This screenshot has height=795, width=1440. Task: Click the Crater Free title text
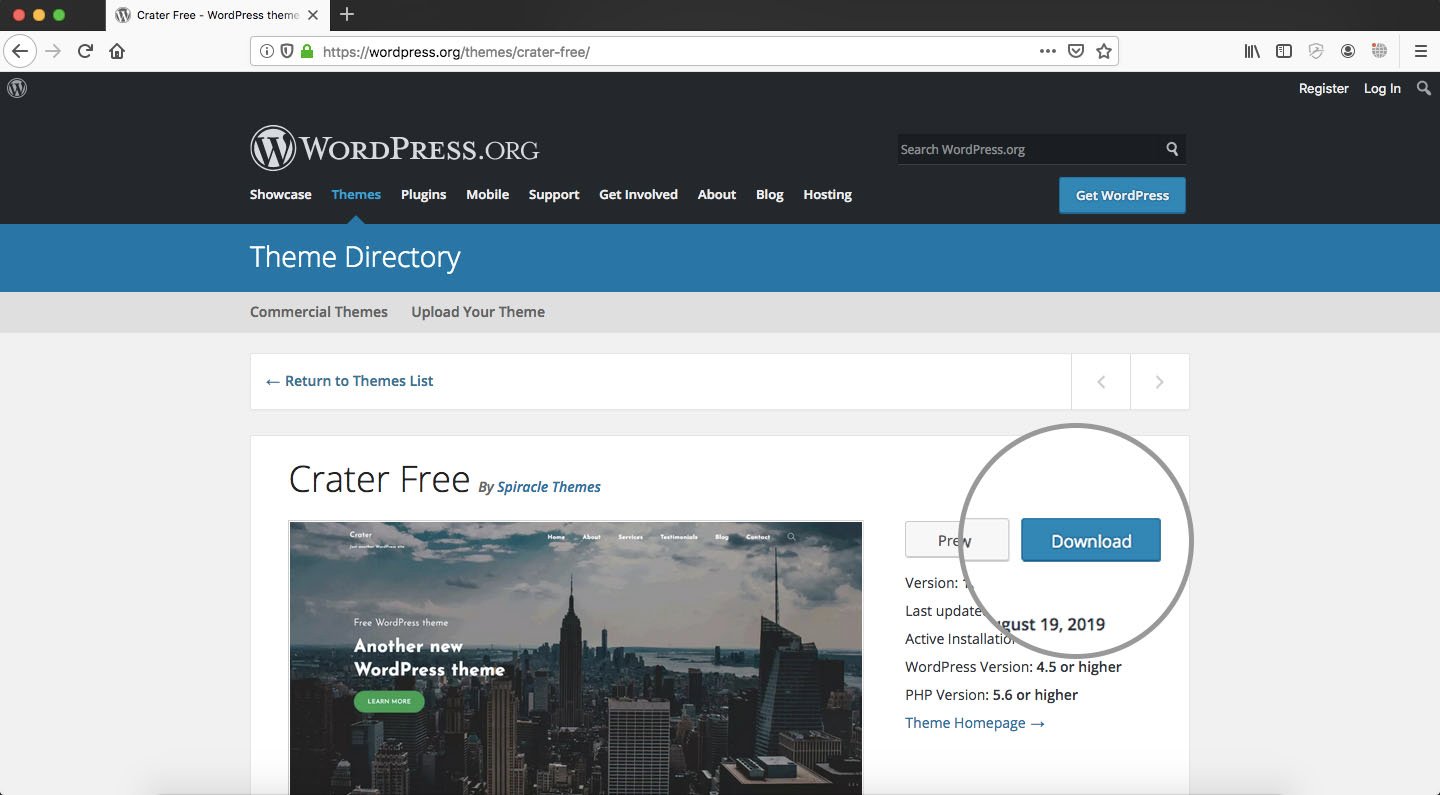pyautogui.click(x=379, y=479)
